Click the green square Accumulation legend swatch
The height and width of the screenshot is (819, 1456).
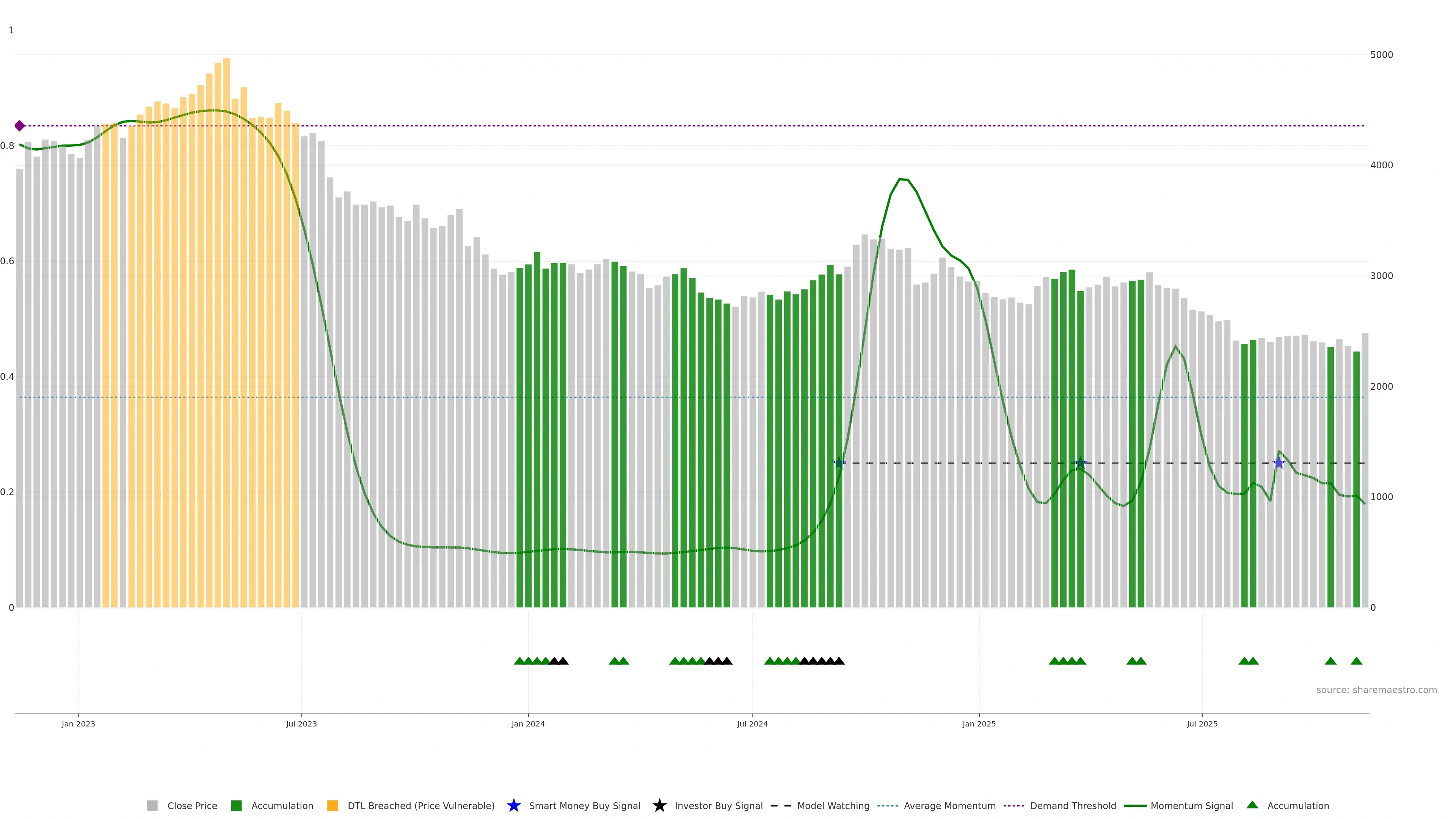coord(236,805)
